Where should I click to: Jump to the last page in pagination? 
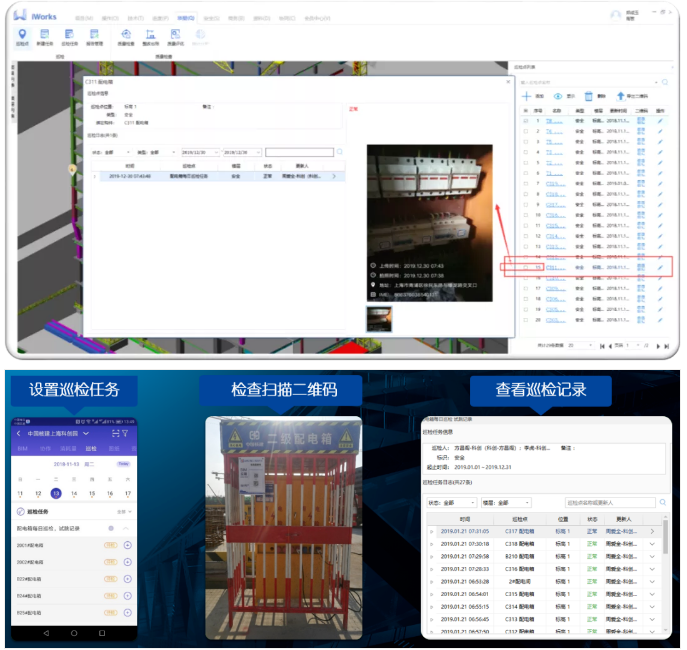coord(667,346)
